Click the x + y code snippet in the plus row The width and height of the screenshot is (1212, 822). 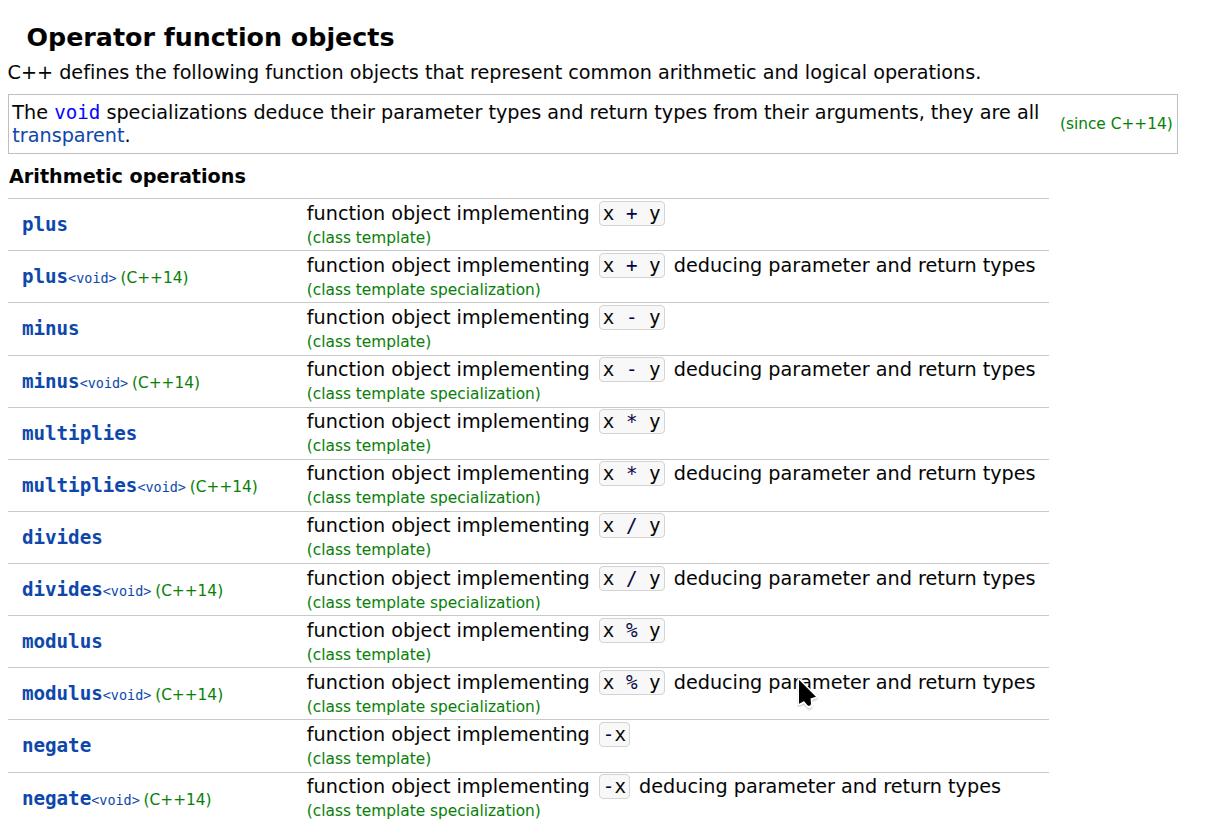[631, 214]
